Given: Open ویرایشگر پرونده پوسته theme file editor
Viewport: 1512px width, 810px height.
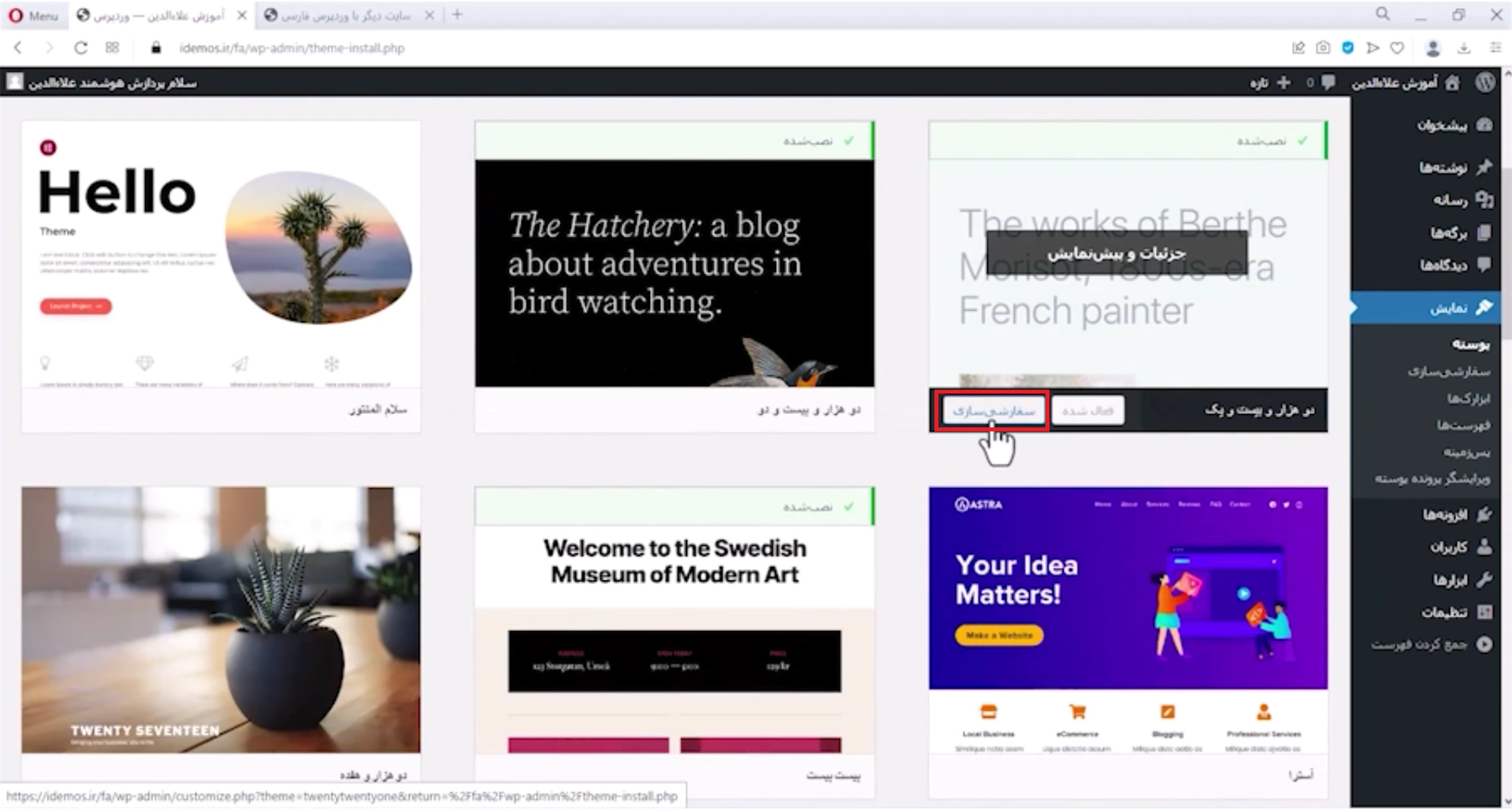Looking at the screenshot, I should (x=1433, y=478).
